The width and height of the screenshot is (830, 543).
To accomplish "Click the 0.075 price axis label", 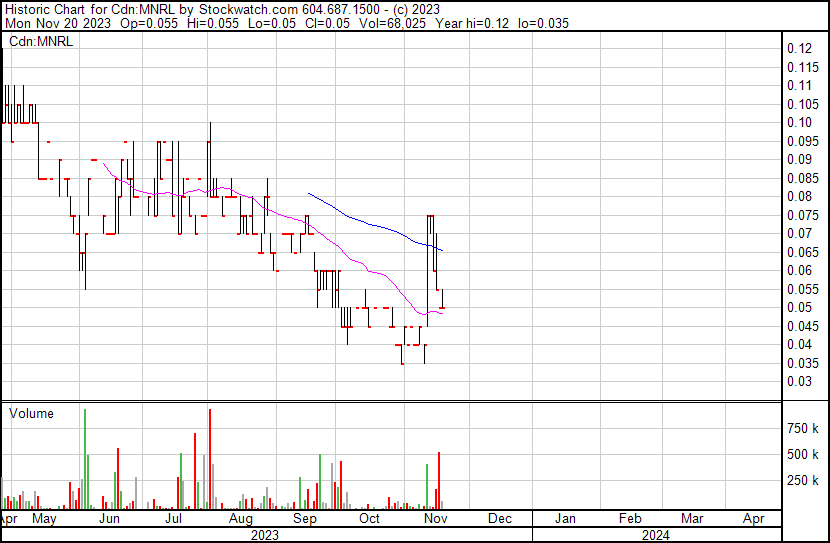I will pos(801,215).
